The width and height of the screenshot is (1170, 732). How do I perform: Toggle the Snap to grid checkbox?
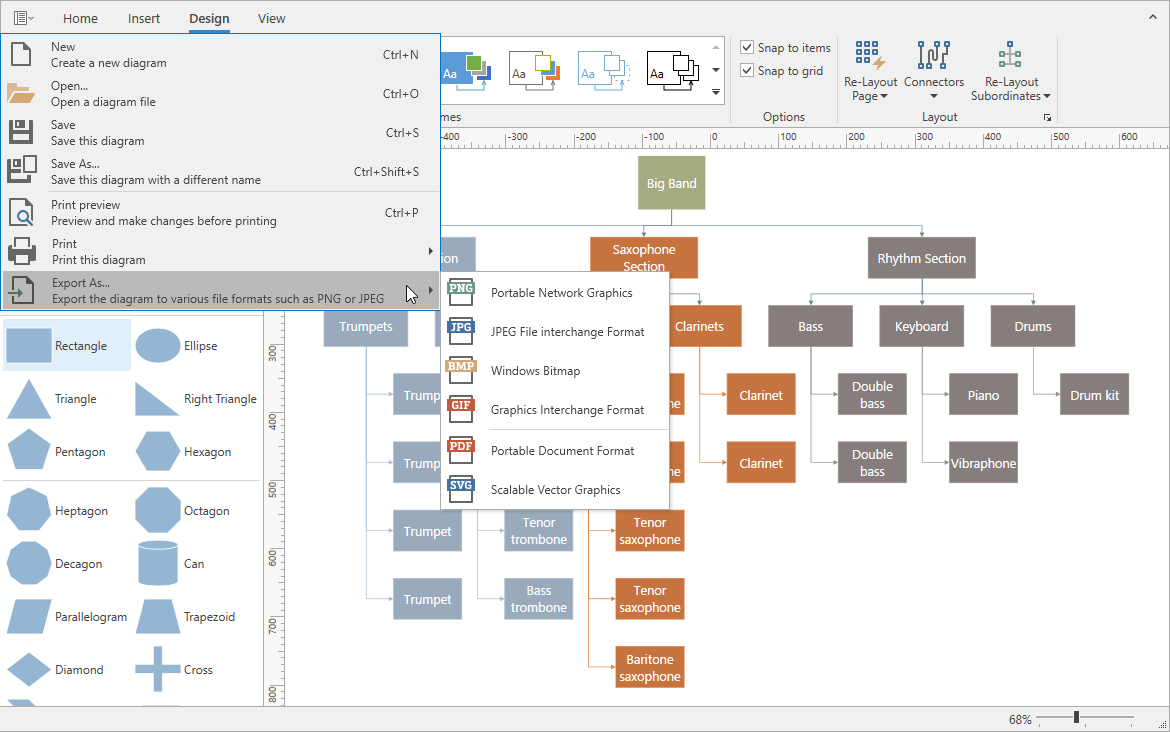click(x=747, y=71)
